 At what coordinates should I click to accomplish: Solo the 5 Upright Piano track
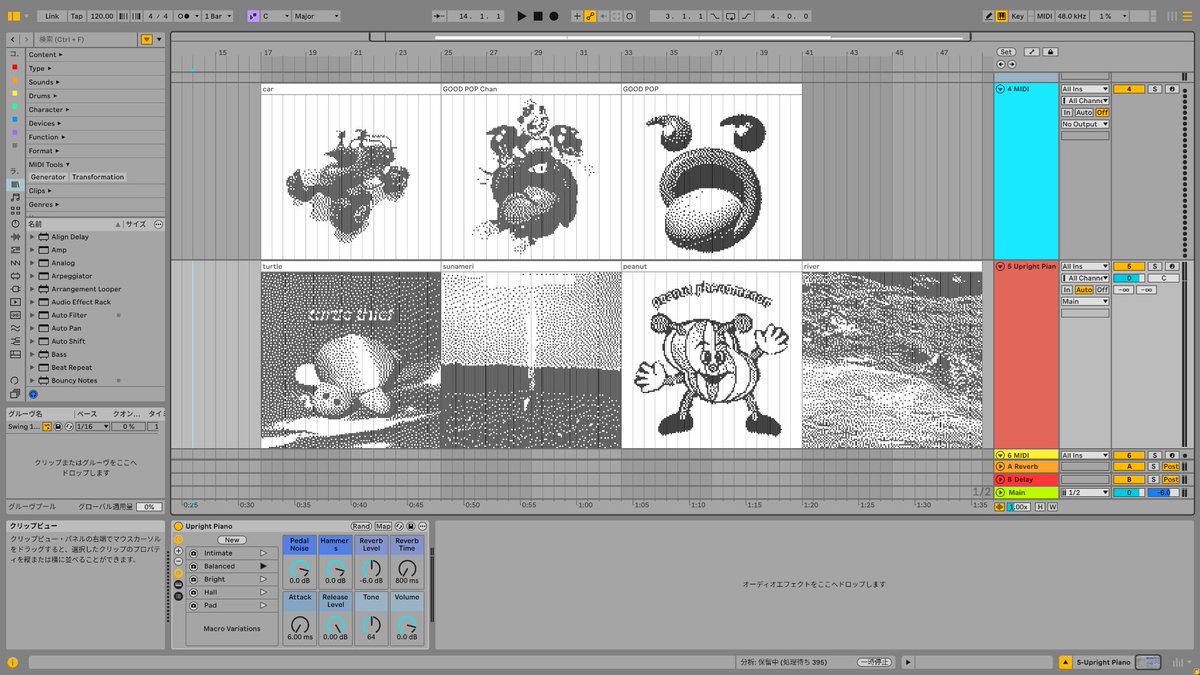(1155, 266)
